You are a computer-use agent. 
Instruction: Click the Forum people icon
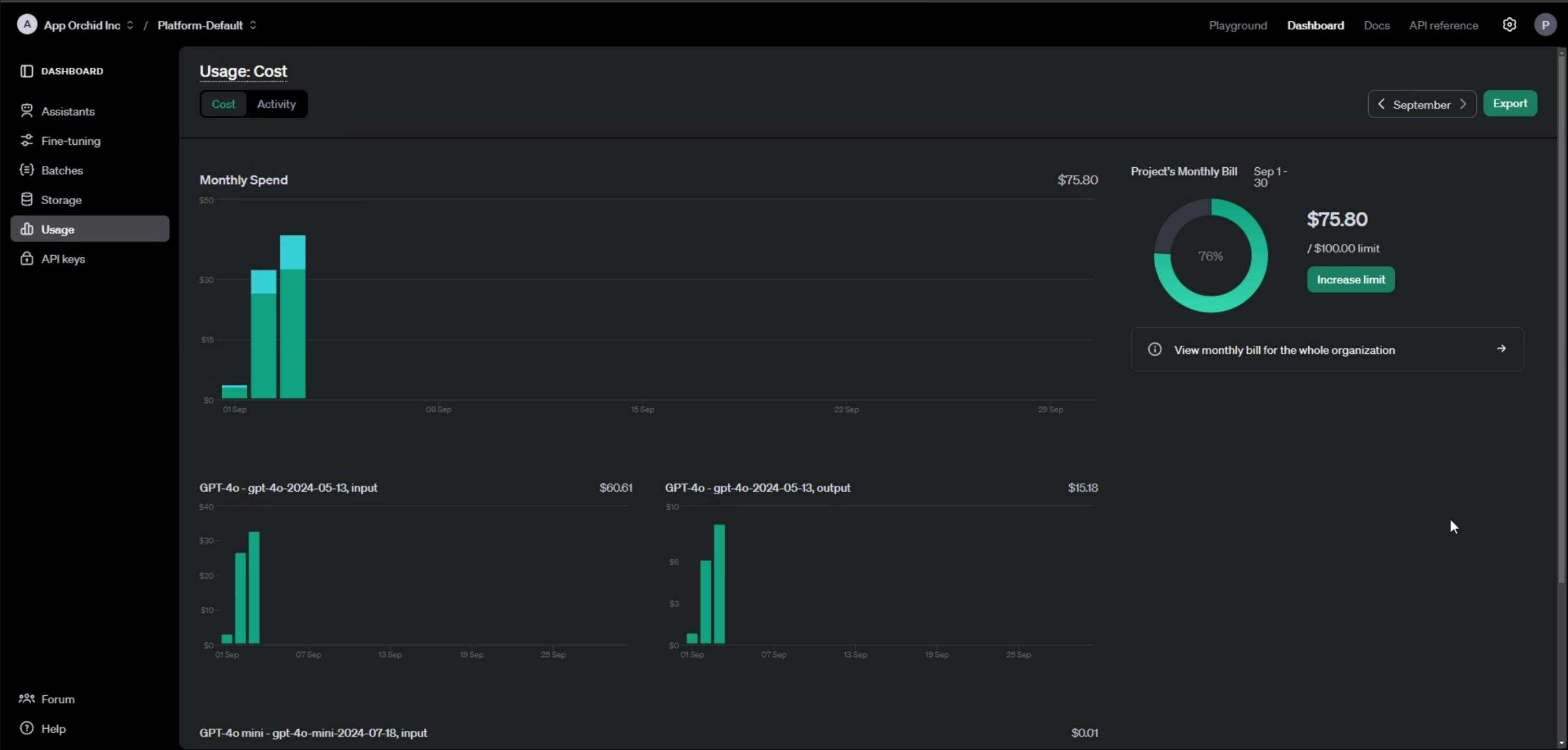[26, 699]
